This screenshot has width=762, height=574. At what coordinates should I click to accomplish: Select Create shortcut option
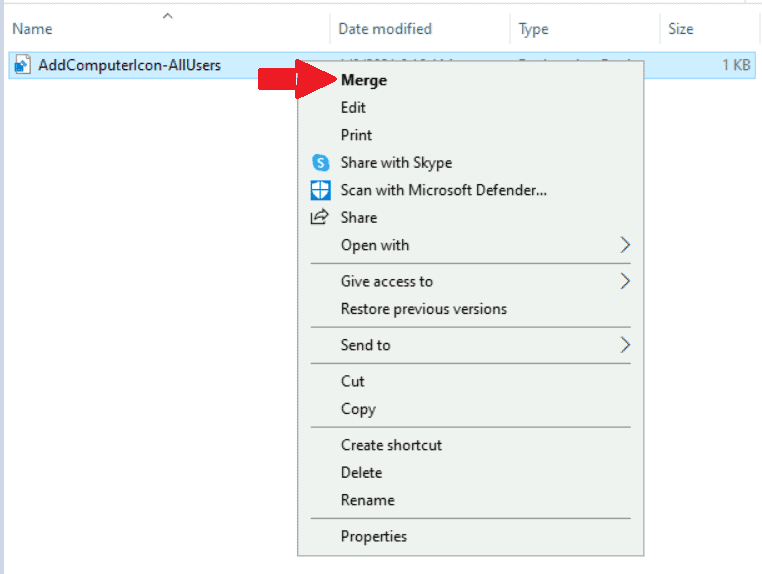tap(391, 445)
